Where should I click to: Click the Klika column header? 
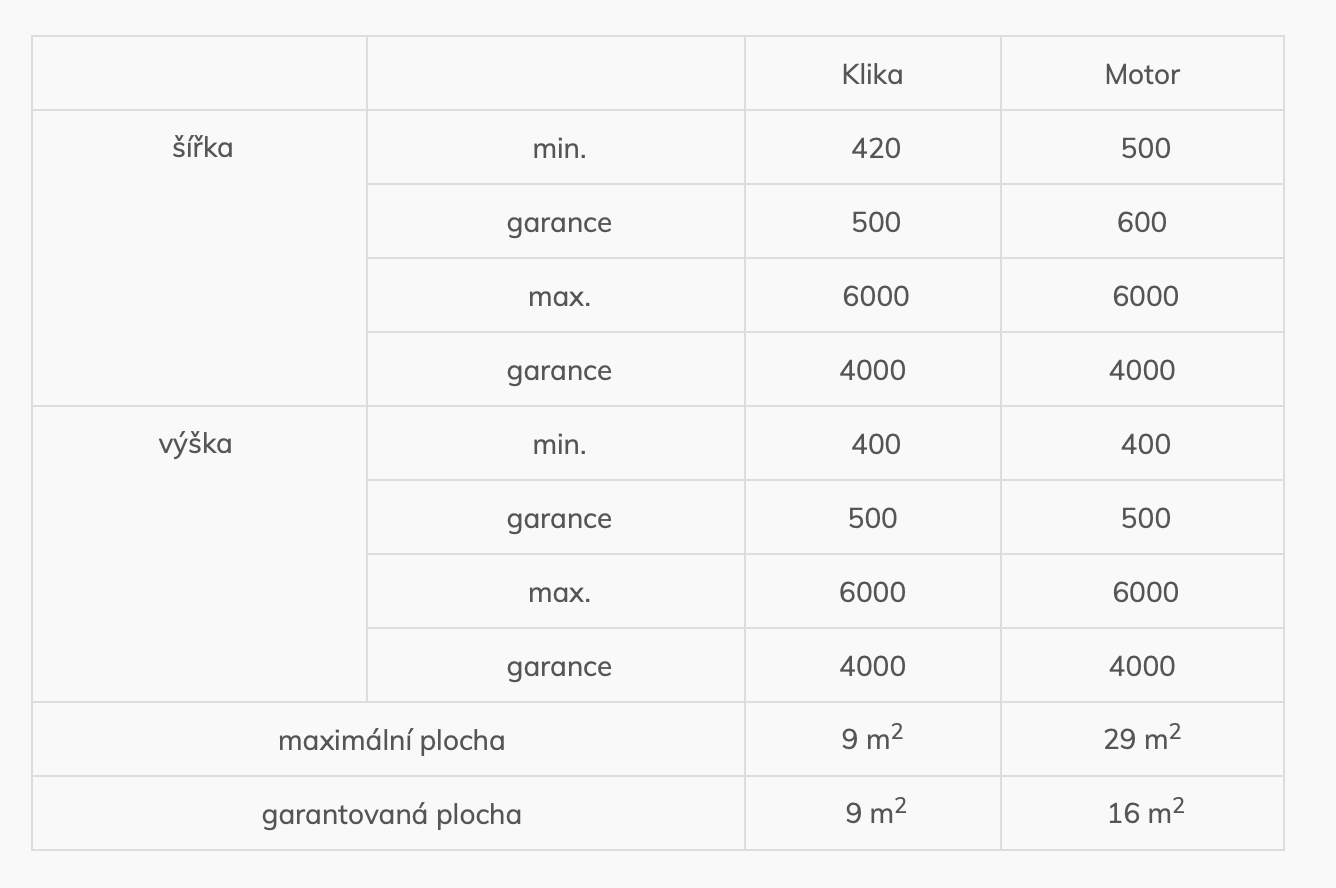click(x=872, y=74)
